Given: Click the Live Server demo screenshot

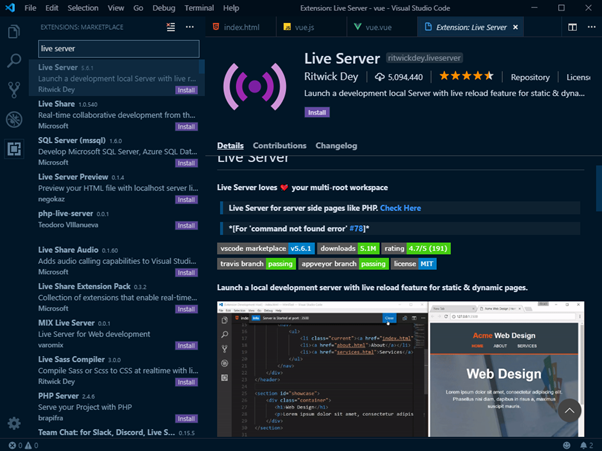Looking at the screenshot, I should (400, 369).
